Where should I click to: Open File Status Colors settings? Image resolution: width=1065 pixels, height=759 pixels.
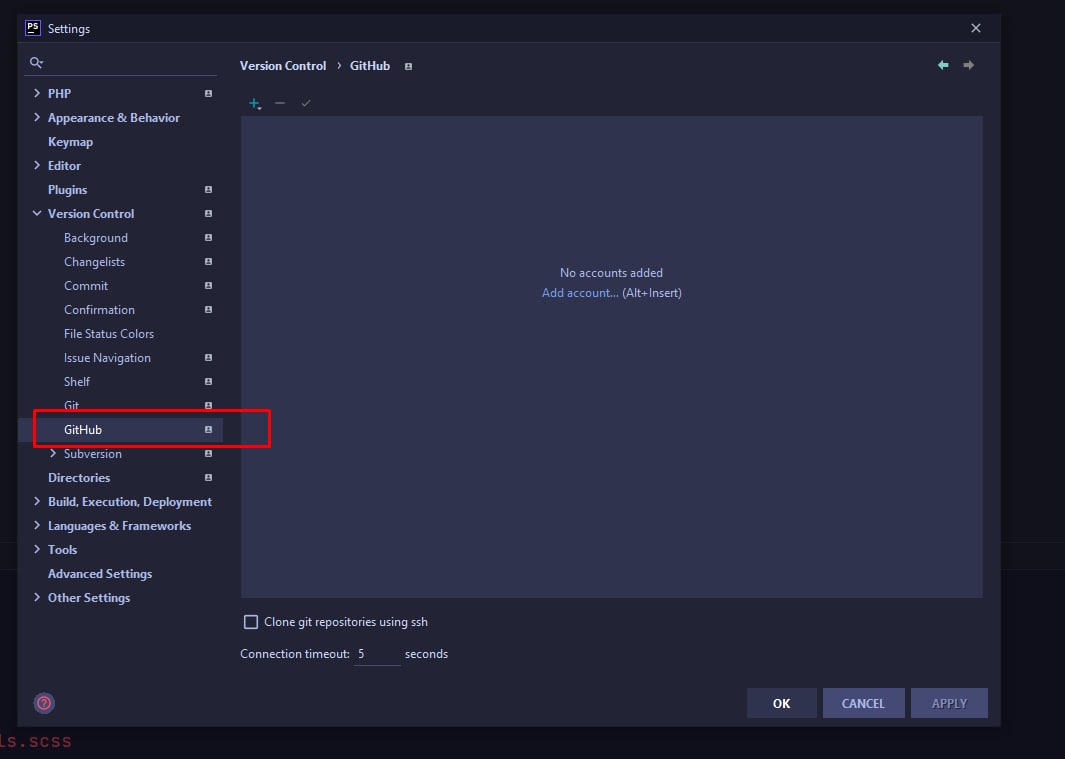click(109, 334)
